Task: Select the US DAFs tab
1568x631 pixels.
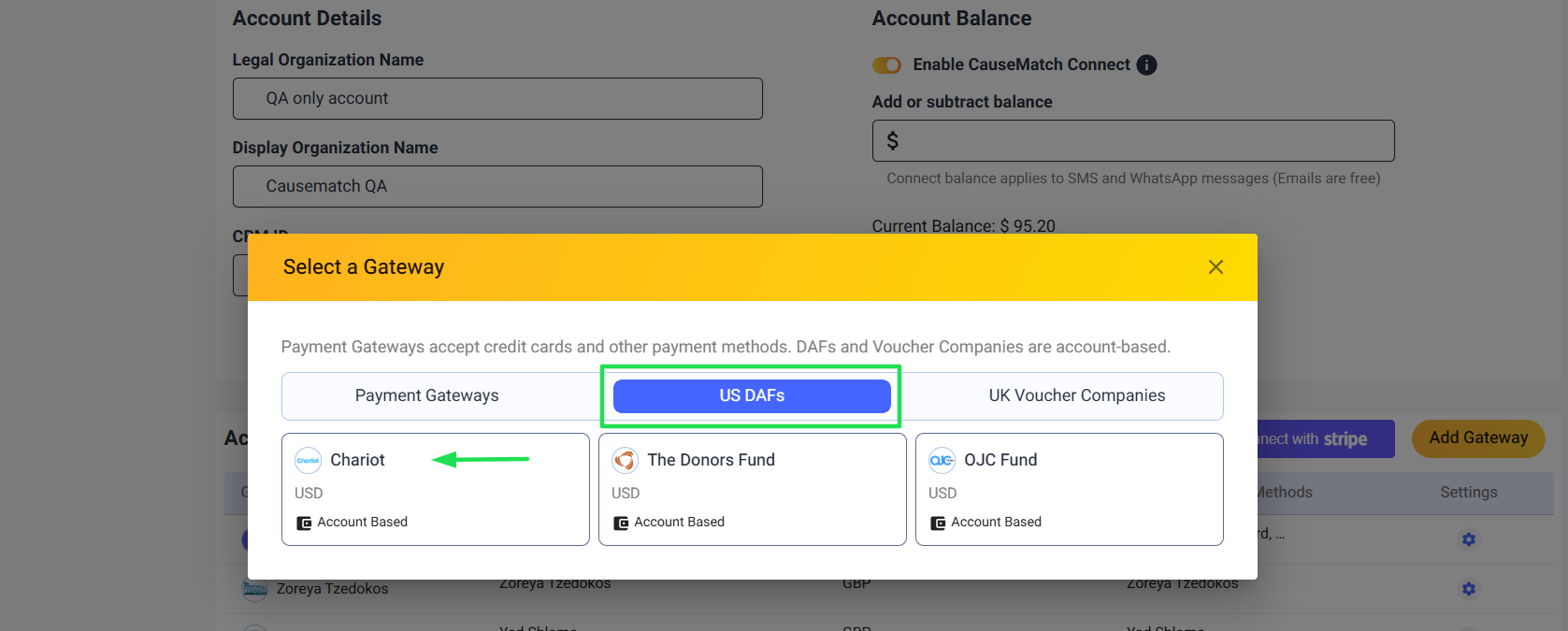Action: (x=752, y=395)
